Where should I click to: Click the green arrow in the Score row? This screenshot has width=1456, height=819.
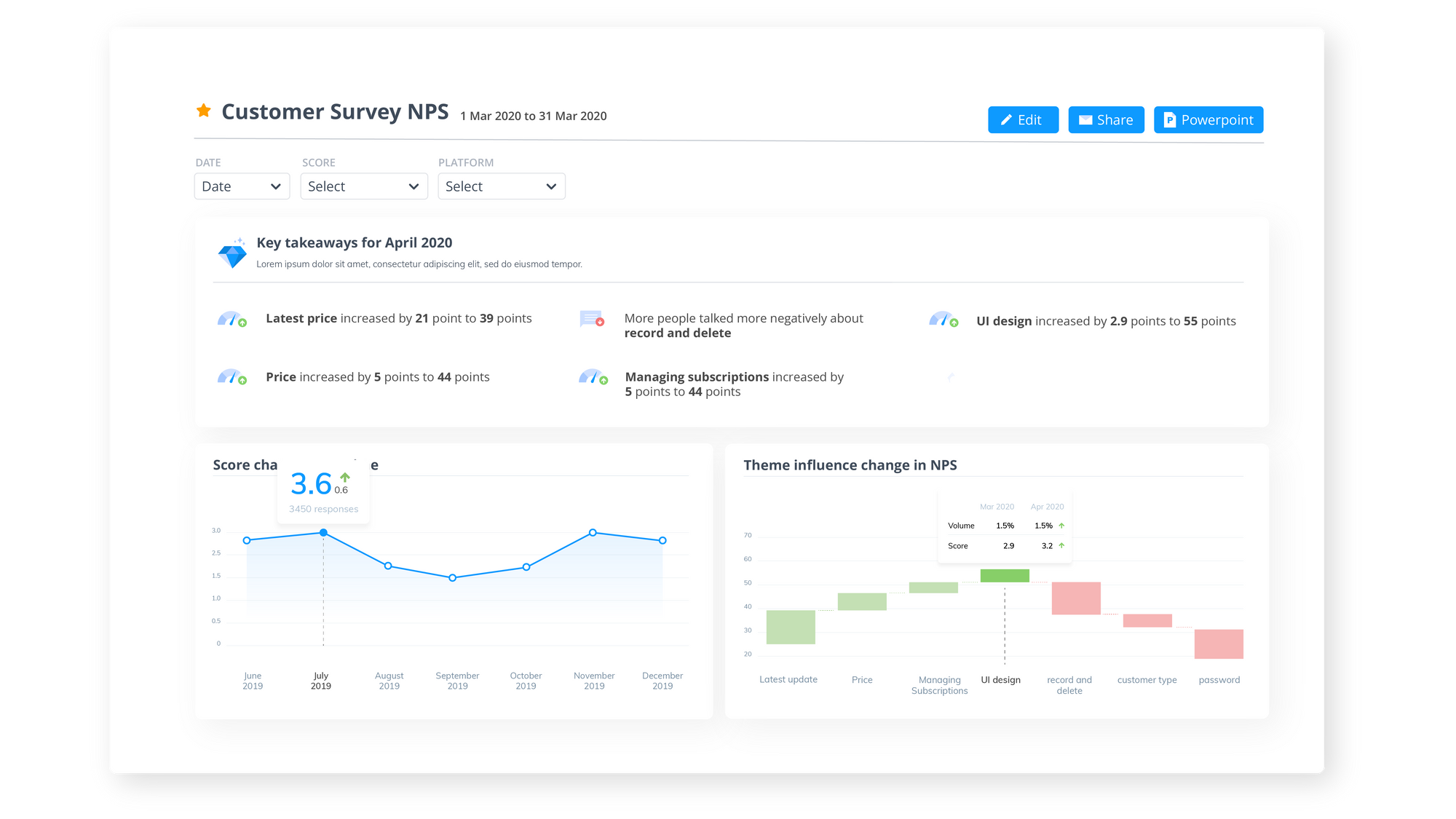tap(1061, 545)
